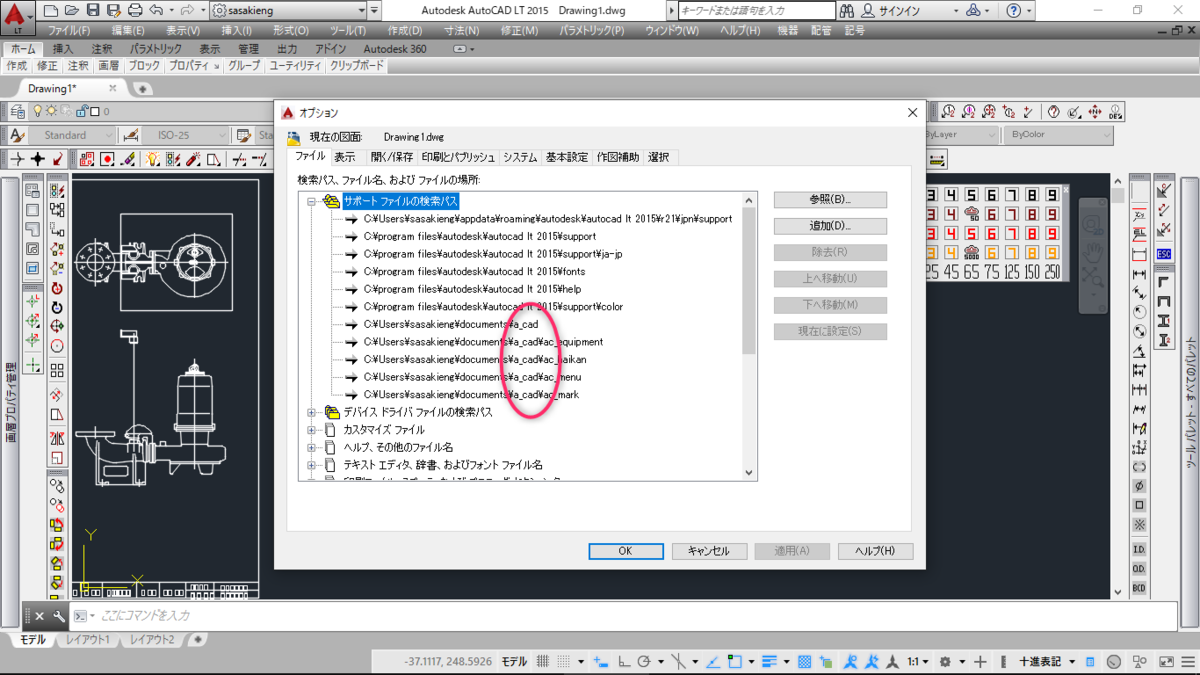Open the ファイル(F) menu
Screen dimensions: 1200x675
(x=70, y=30)
